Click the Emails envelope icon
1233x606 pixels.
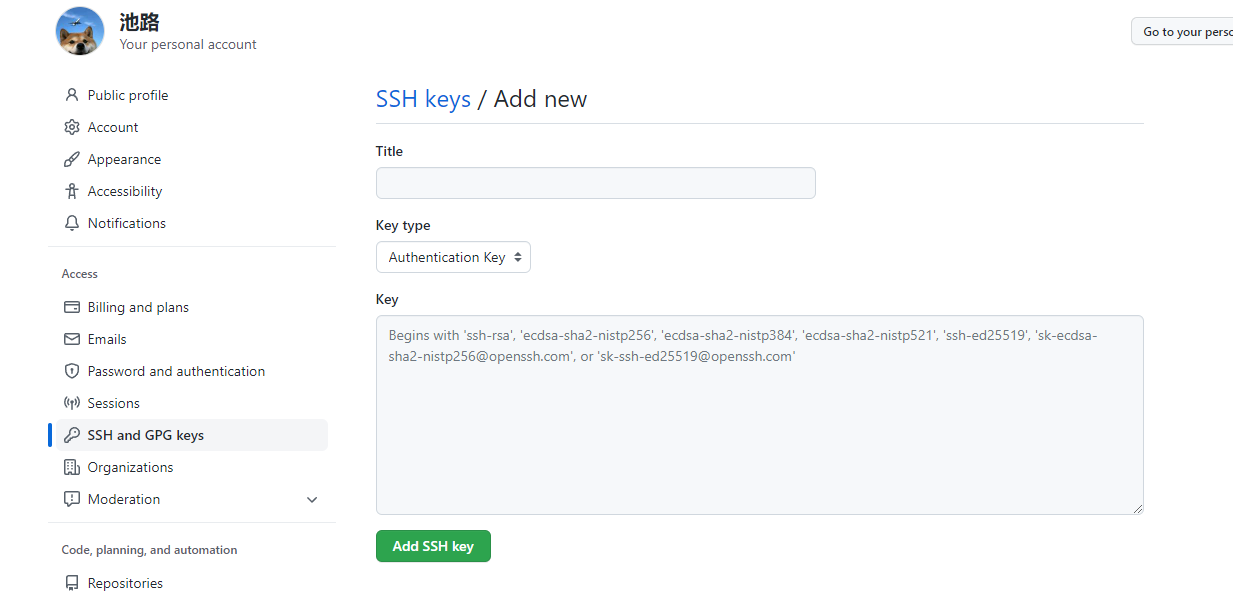71,339
